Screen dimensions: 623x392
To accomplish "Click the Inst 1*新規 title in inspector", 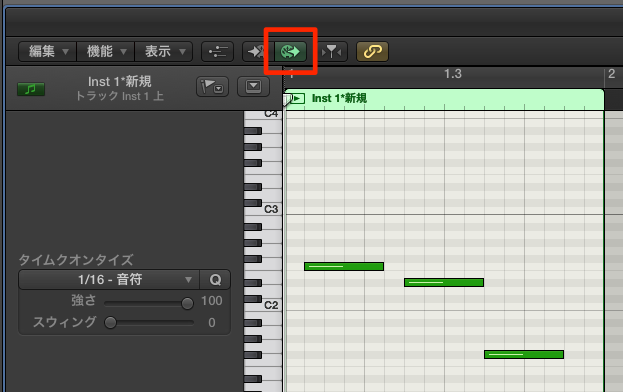I will tap(120, 82).
